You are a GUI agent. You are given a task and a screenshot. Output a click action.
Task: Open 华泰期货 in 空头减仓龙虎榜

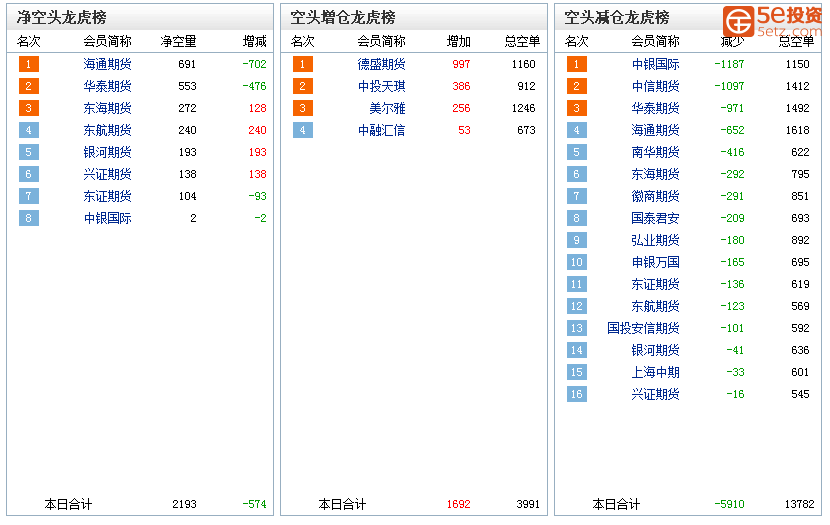(x=655, y=108)
